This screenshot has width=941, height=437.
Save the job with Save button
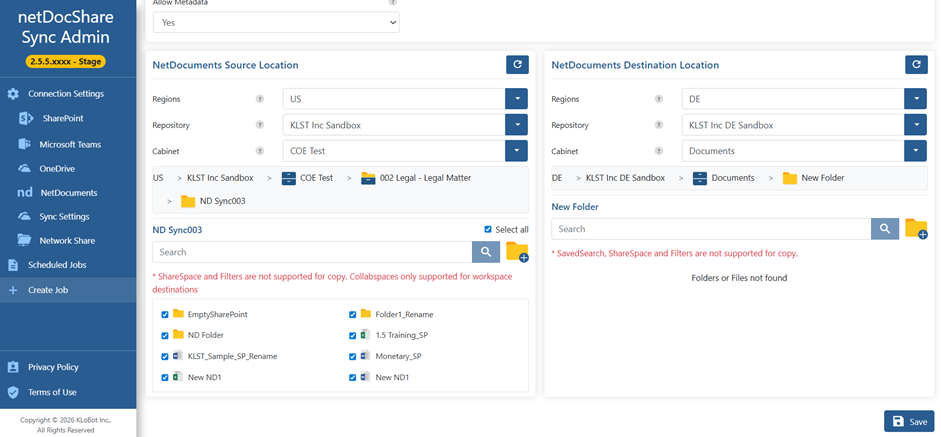coord(909,422)
